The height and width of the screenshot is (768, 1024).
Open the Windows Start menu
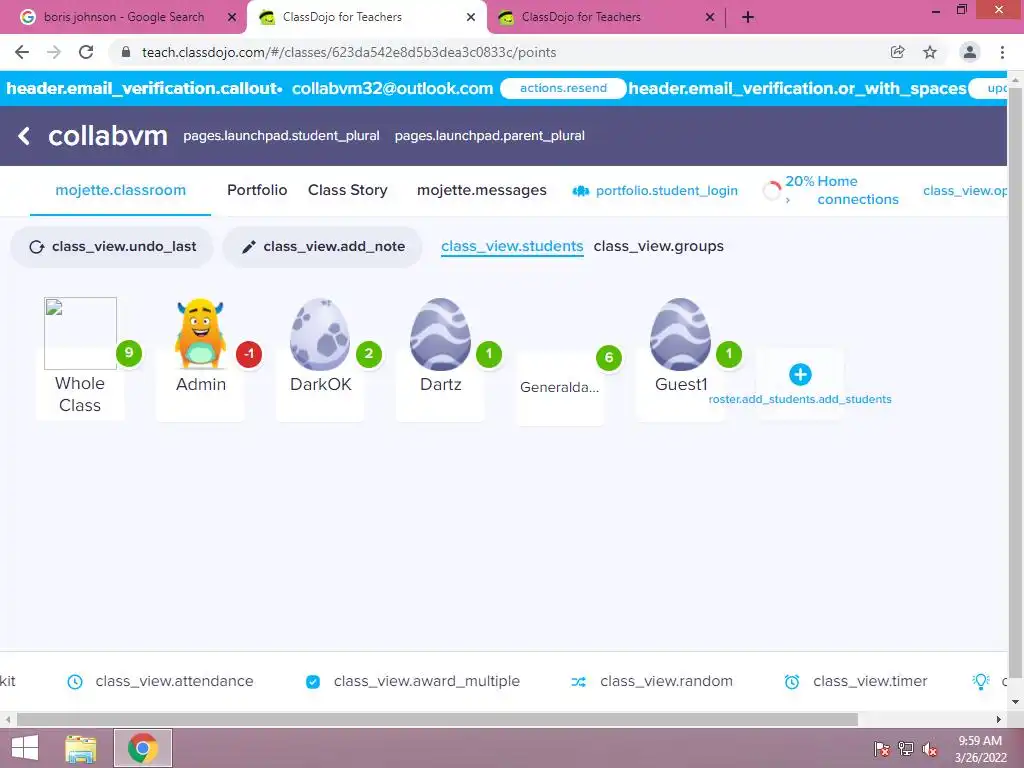[25, 748]
